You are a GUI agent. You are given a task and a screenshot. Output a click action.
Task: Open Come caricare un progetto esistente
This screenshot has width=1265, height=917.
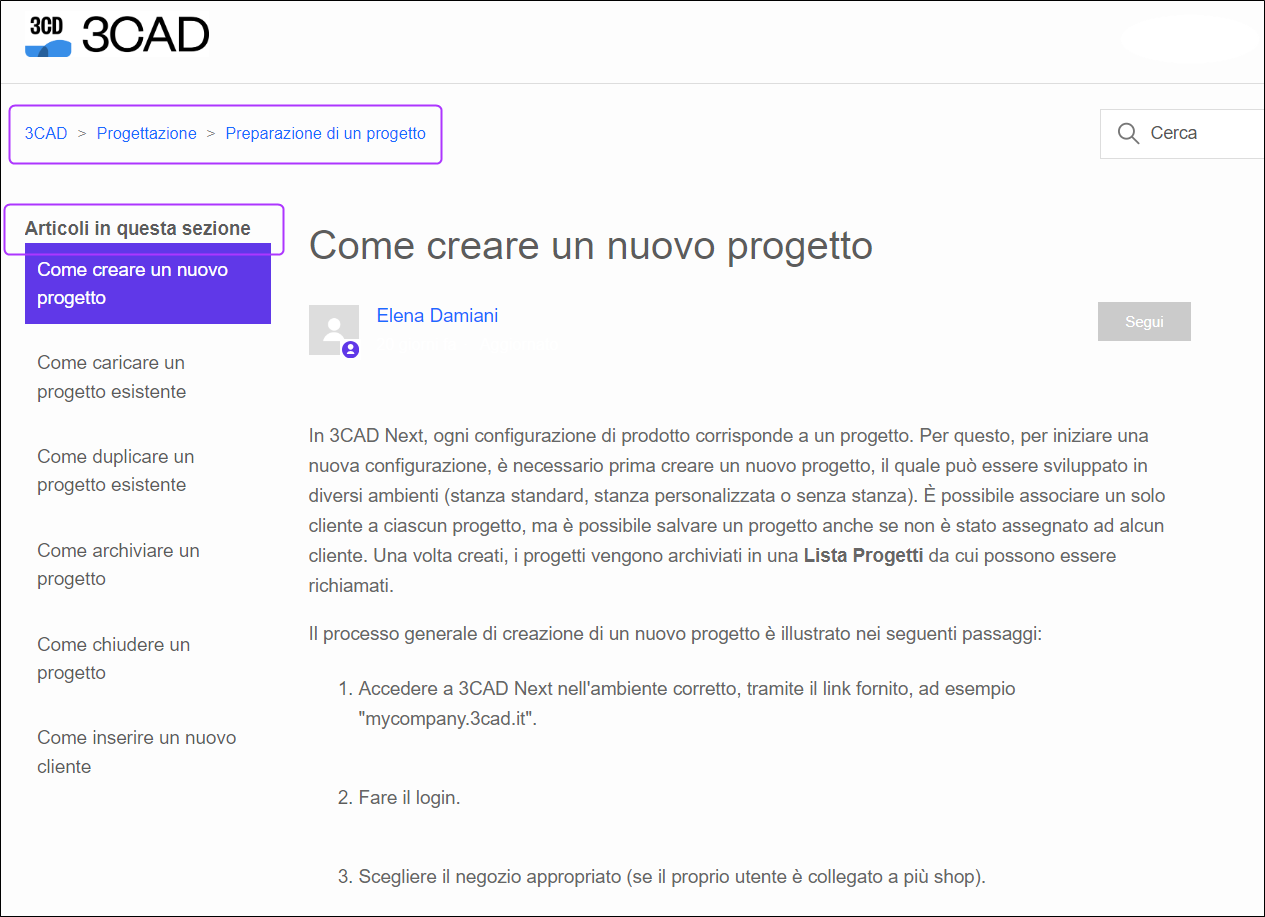(111, 377)
